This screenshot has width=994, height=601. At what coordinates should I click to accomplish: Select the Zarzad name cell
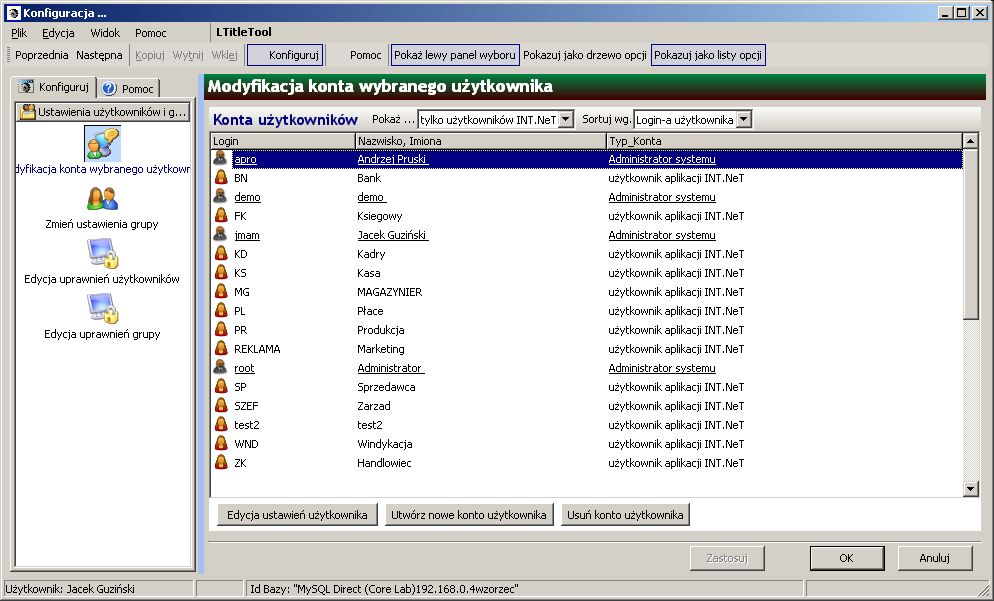(x=373, y=406)
